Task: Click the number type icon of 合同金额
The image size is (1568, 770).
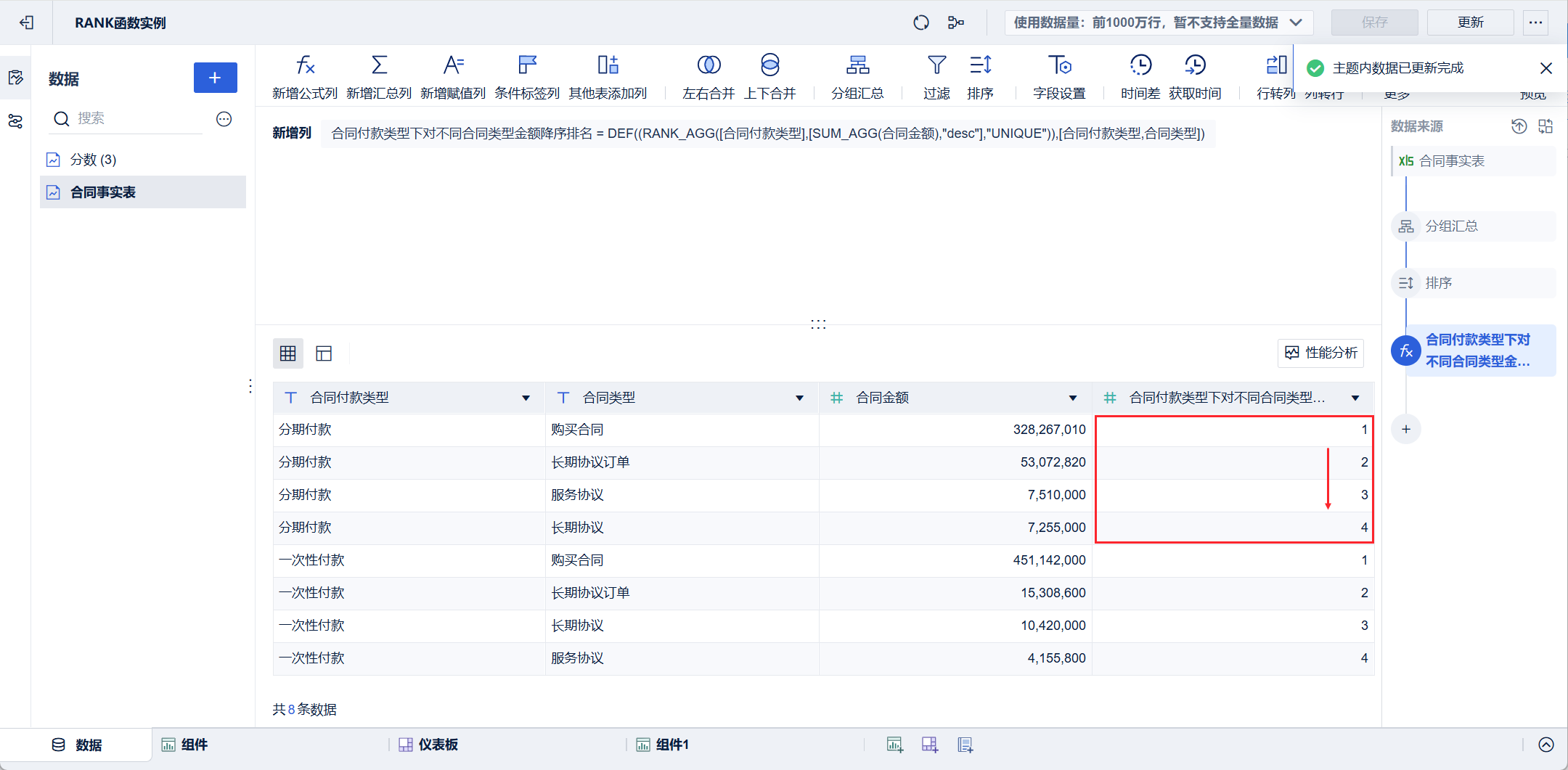Action: click(x=836, y=398)
